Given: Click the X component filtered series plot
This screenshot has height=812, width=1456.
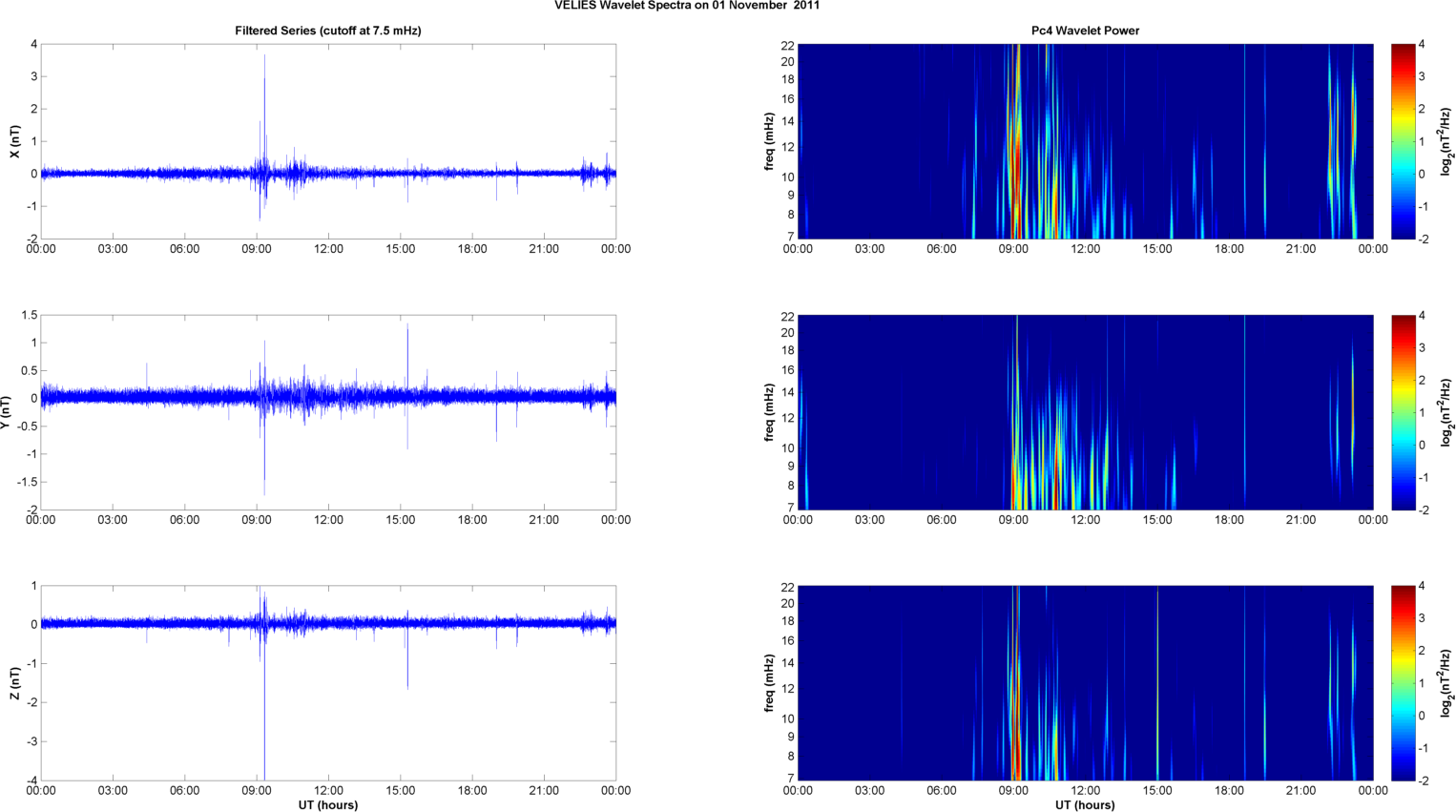Looking at the screenshot, I should tap(328, 141).
